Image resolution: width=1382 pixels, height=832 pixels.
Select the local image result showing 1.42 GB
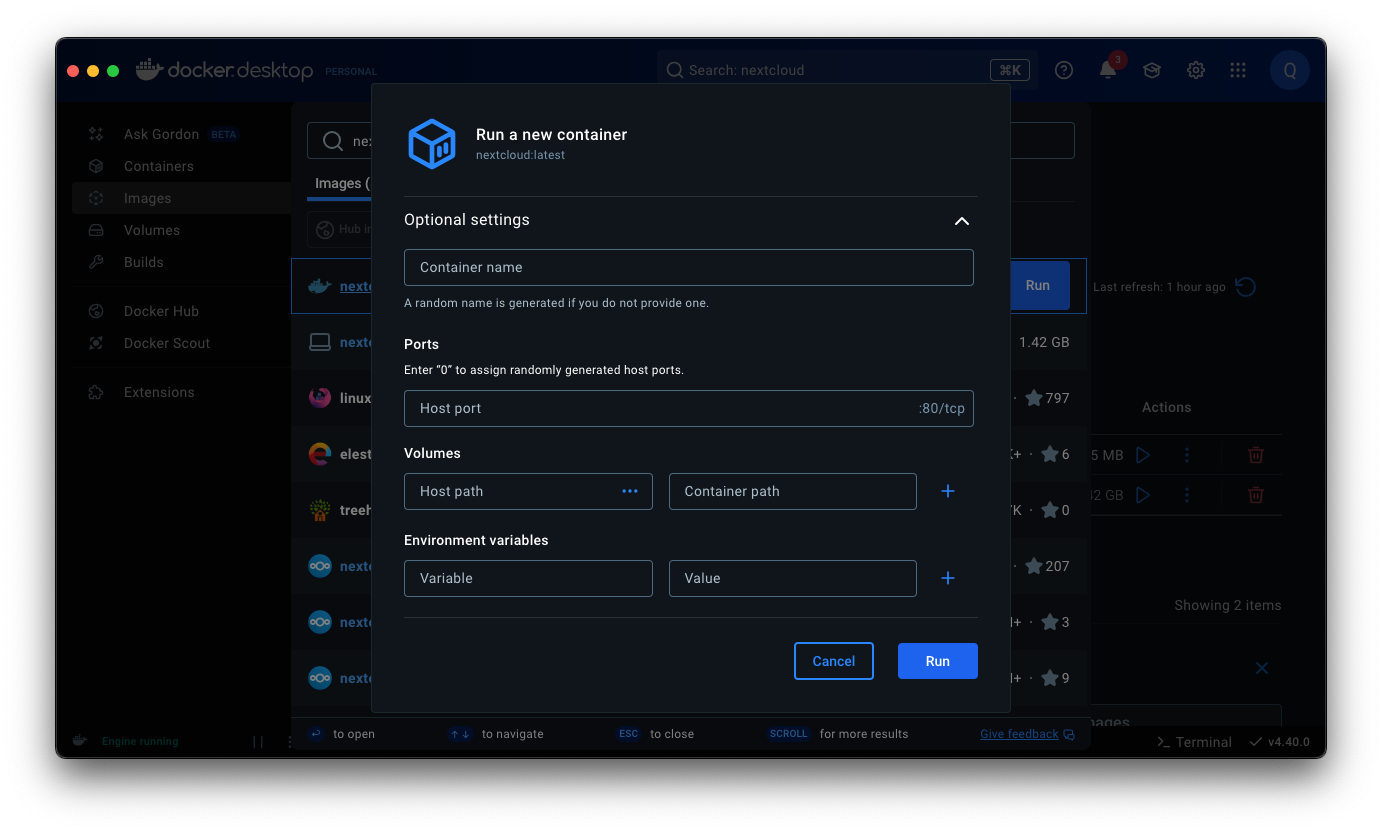click(689, 342)
